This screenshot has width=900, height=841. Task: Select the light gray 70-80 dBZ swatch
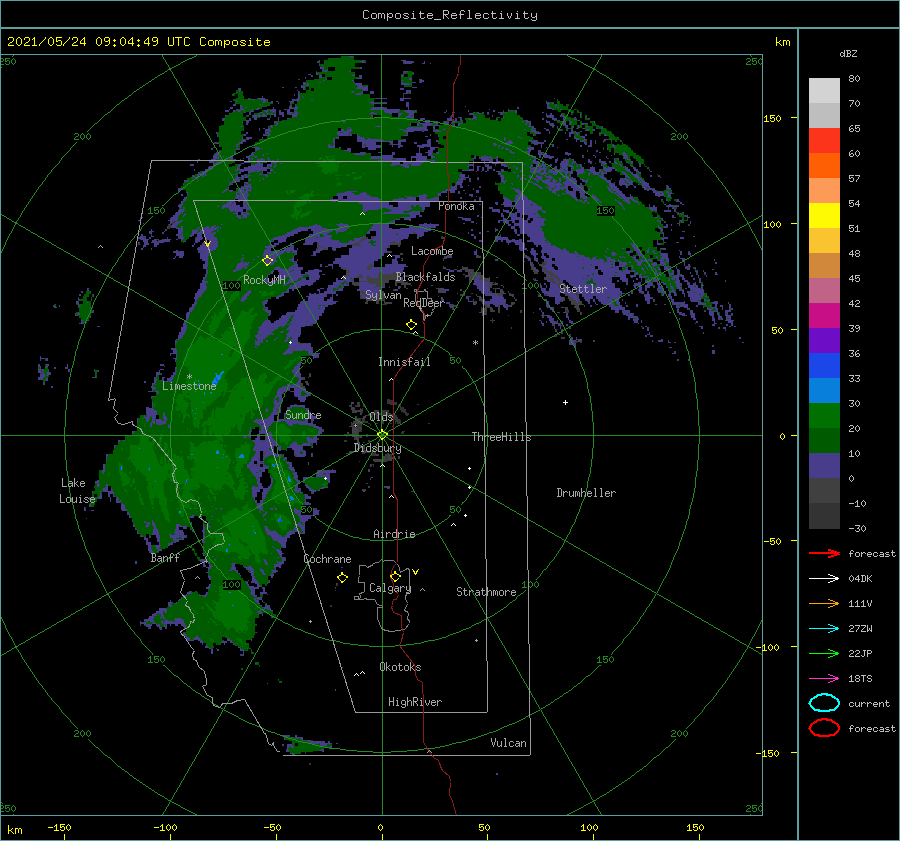click(824, 91)
